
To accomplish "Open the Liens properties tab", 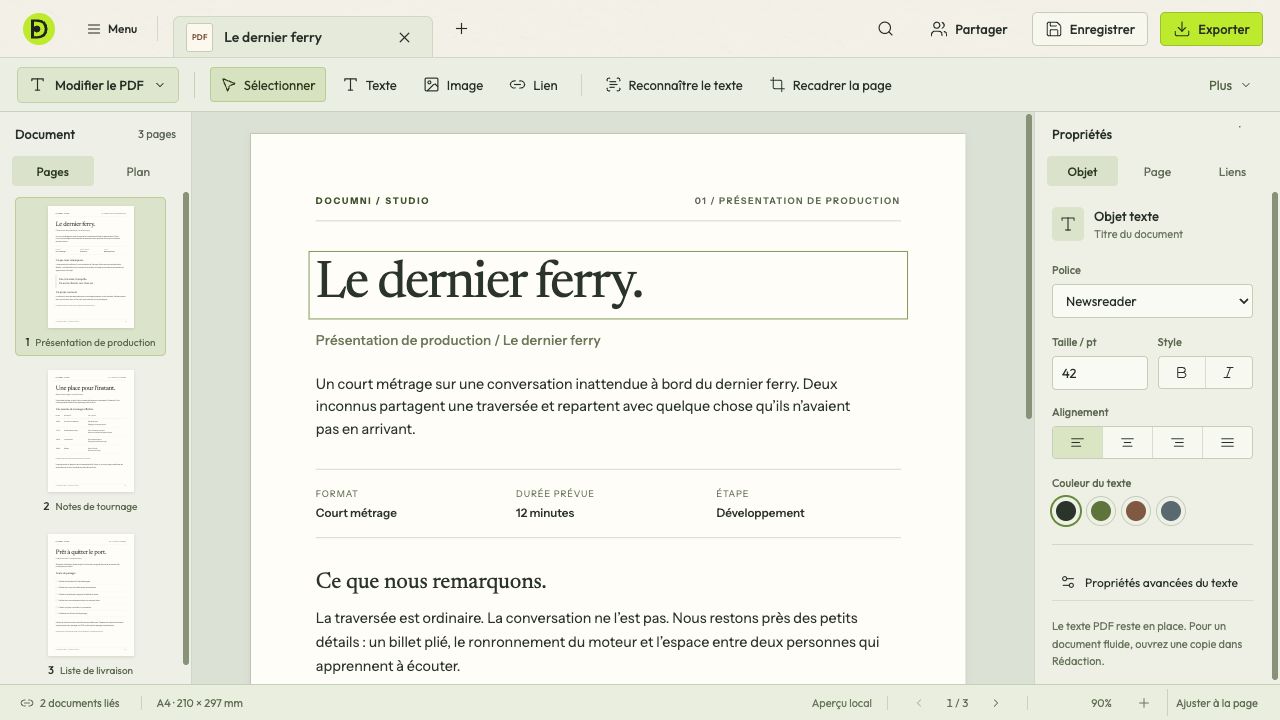I will click(x=1232, y=171).
